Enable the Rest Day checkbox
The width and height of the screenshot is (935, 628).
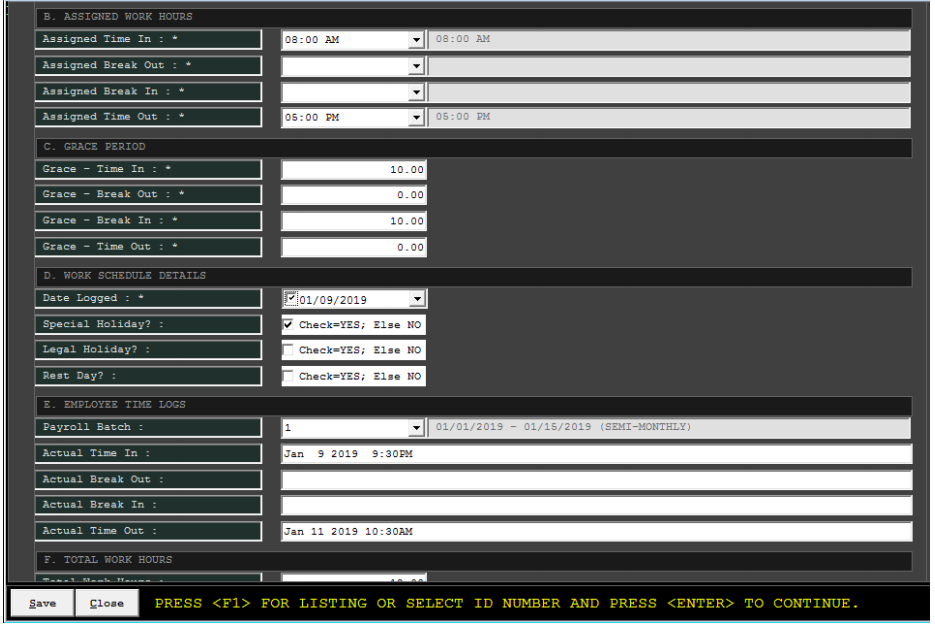click(x=290, y=377)
